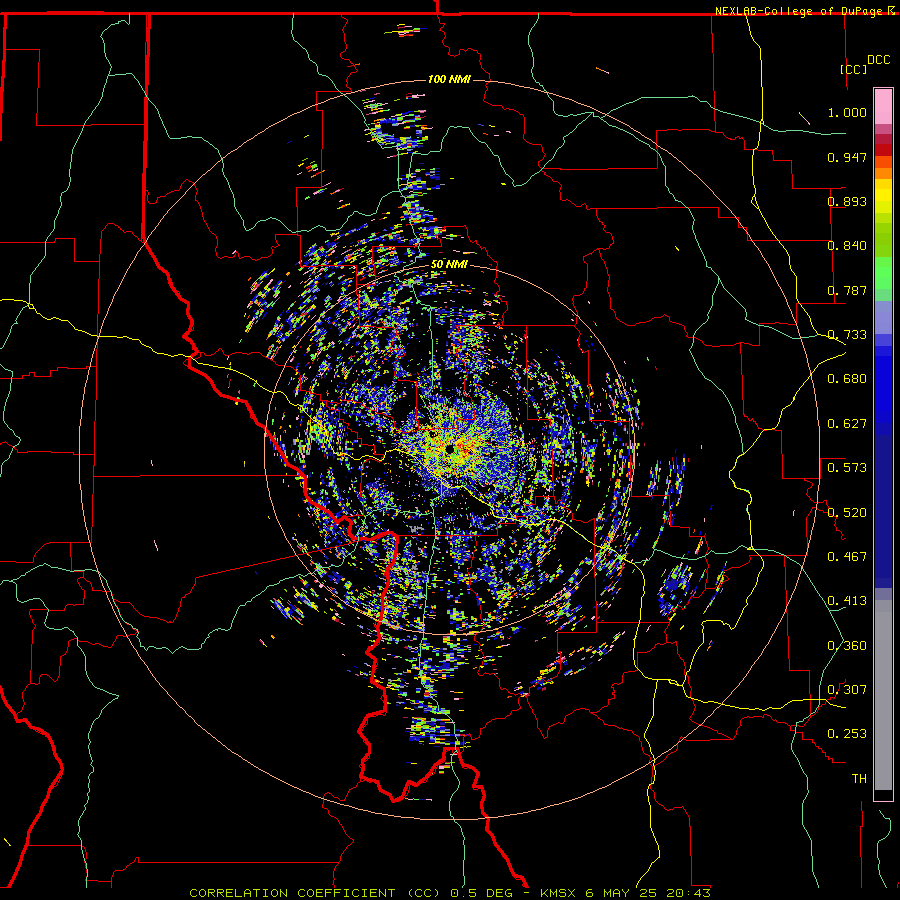Click the 0.733 scale value

pyautogui.click(x=847, y=335)
